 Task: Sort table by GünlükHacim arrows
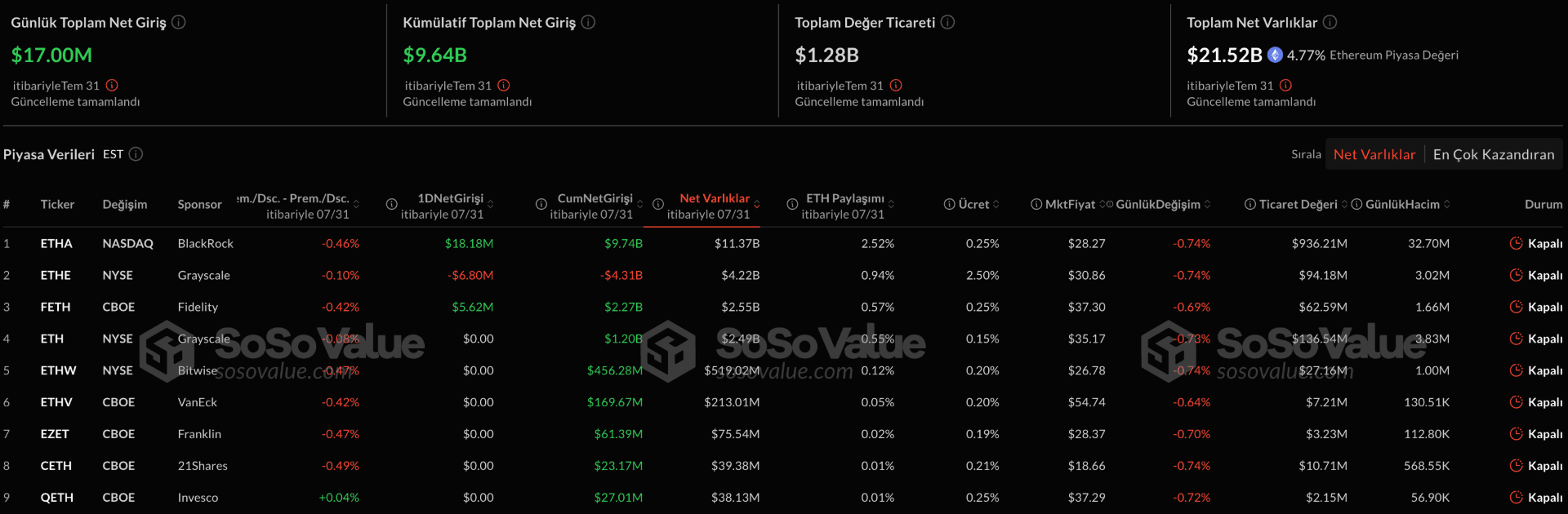tap(1446, 204)
